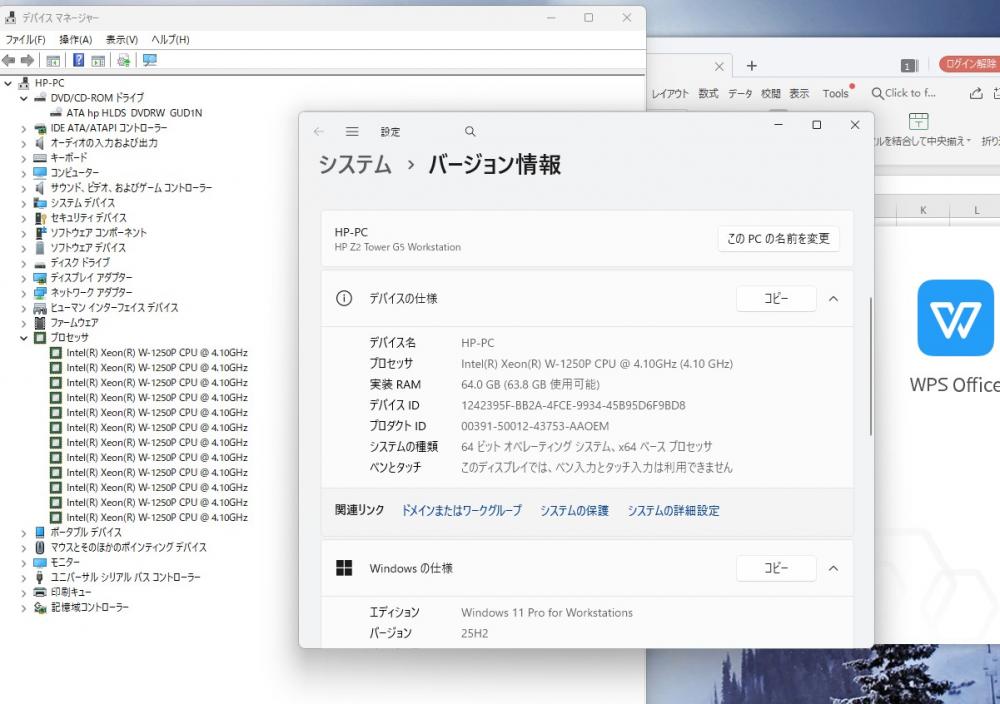1000x704 pixels.
Task: Switch to the 校閲 tab in WPS
Action: coord(771,93)
